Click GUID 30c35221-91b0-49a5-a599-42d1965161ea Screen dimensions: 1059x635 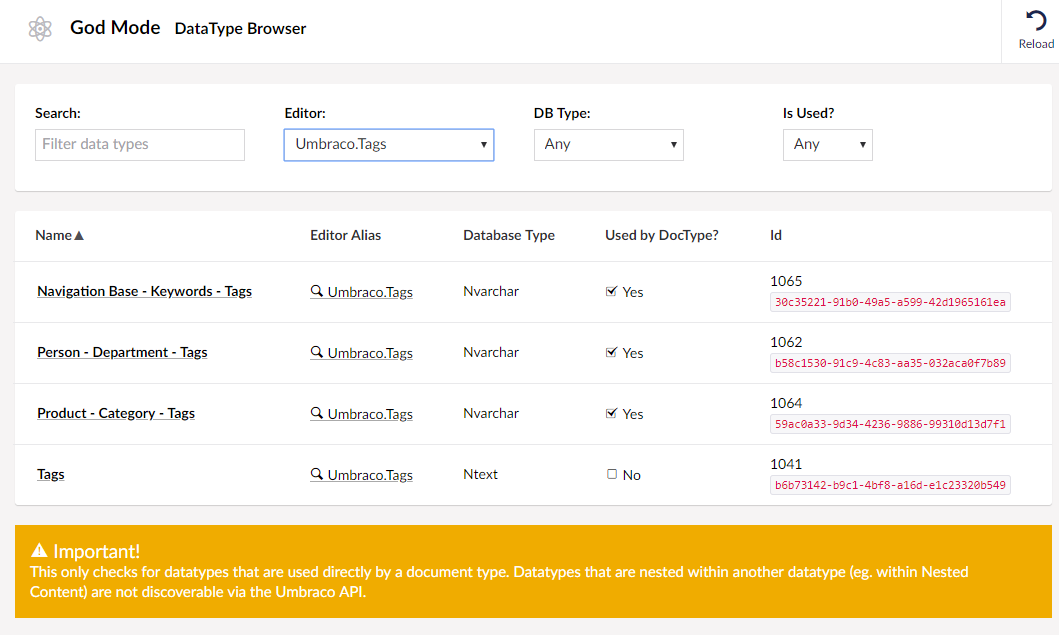click(x=890, y=302)
